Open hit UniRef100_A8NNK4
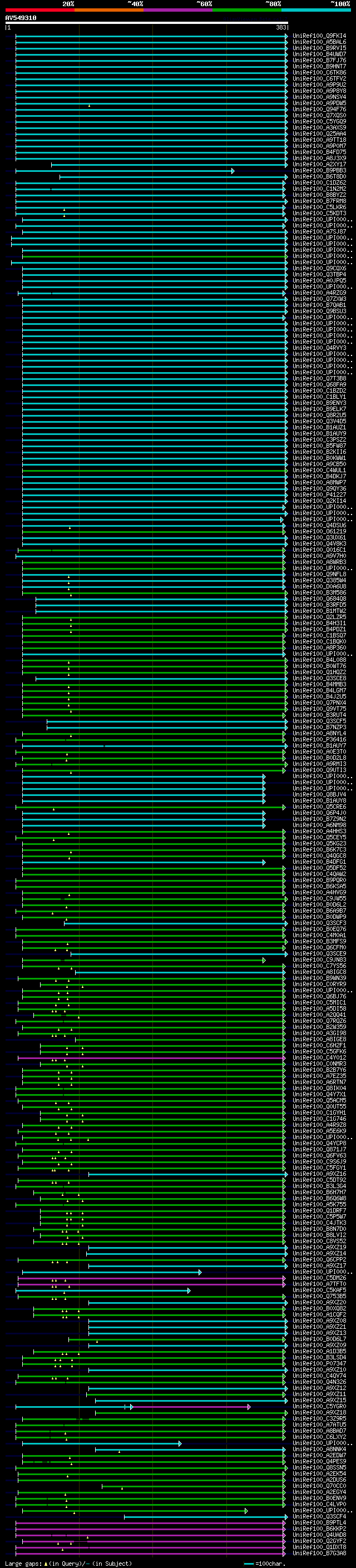This screenshot has height=1568, width=356. coord(319,1449)
